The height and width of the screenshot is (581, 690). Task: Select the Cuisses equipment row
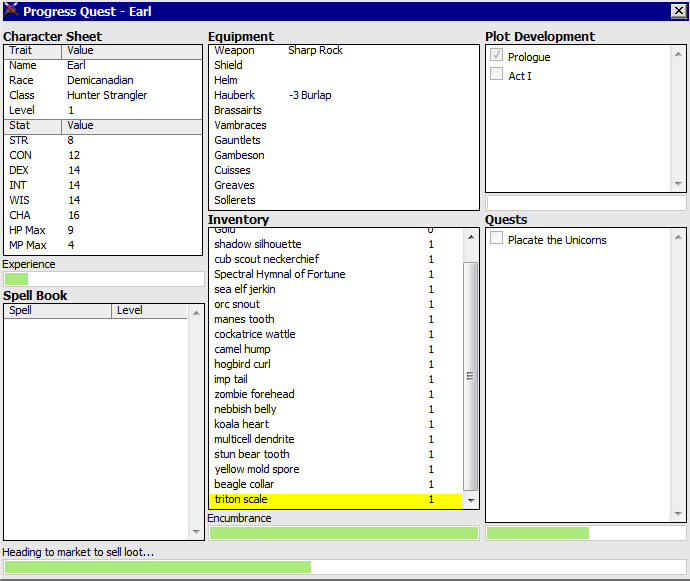pos(344,170)
